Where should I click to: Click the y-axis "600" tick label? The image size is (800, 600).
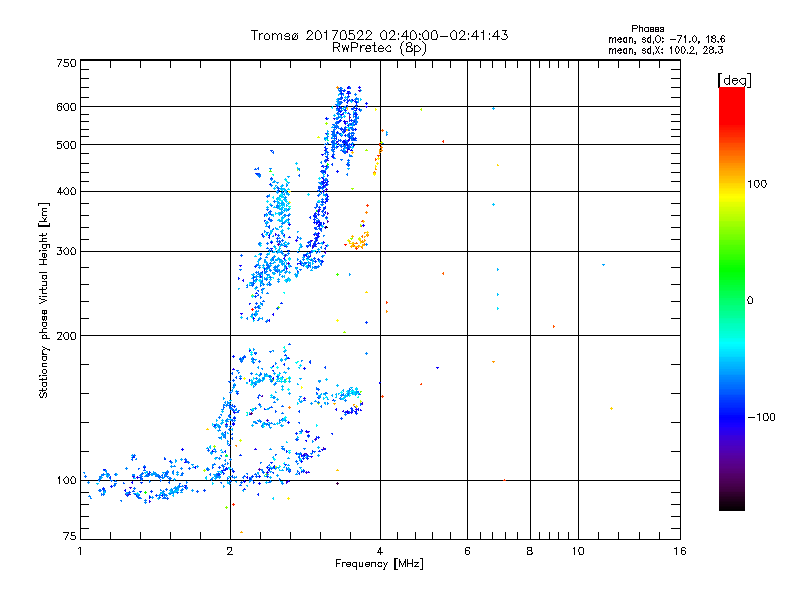coord(66,107)
